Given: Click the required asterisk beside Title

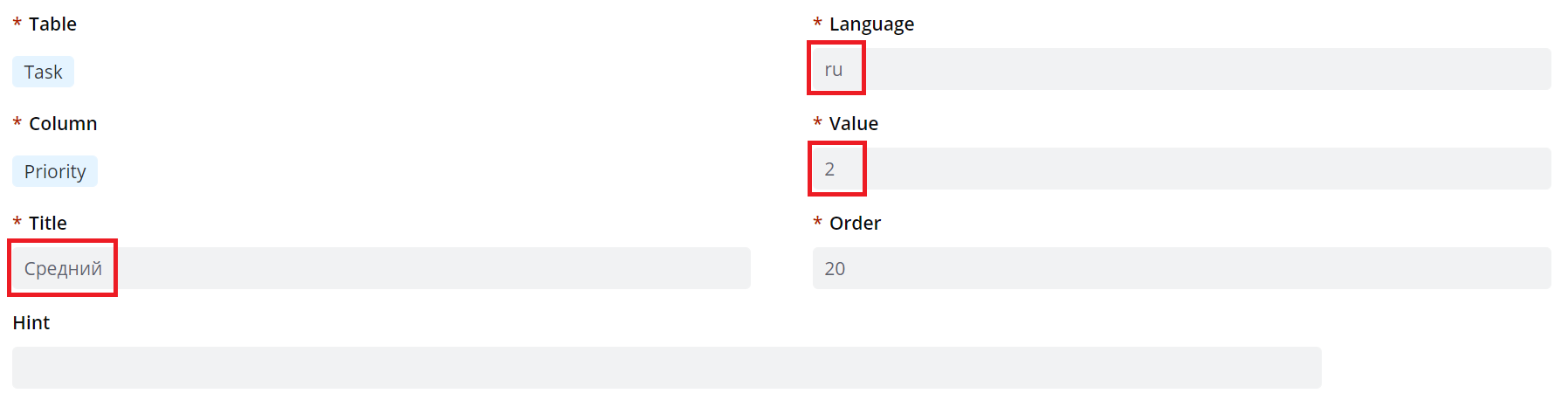Looking at the screenshot, I should [x=17, y=224].
